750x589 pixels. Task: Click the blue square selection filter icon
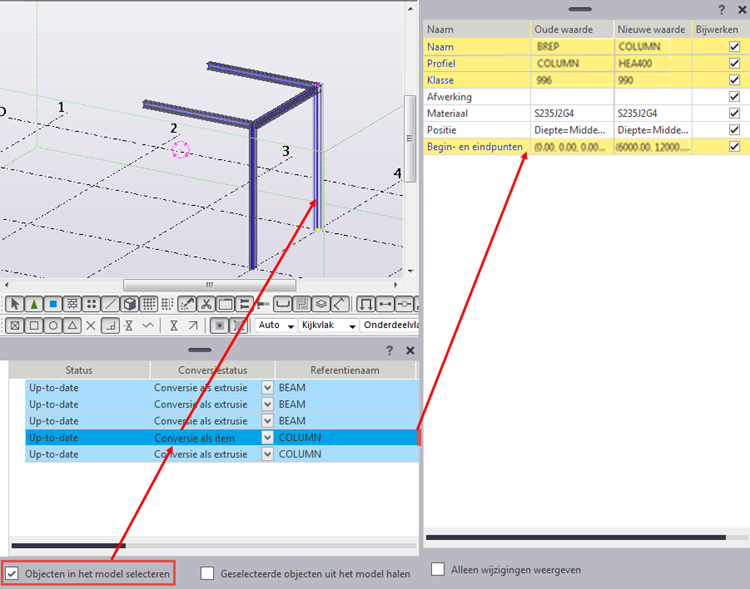(x=52, y=304)
